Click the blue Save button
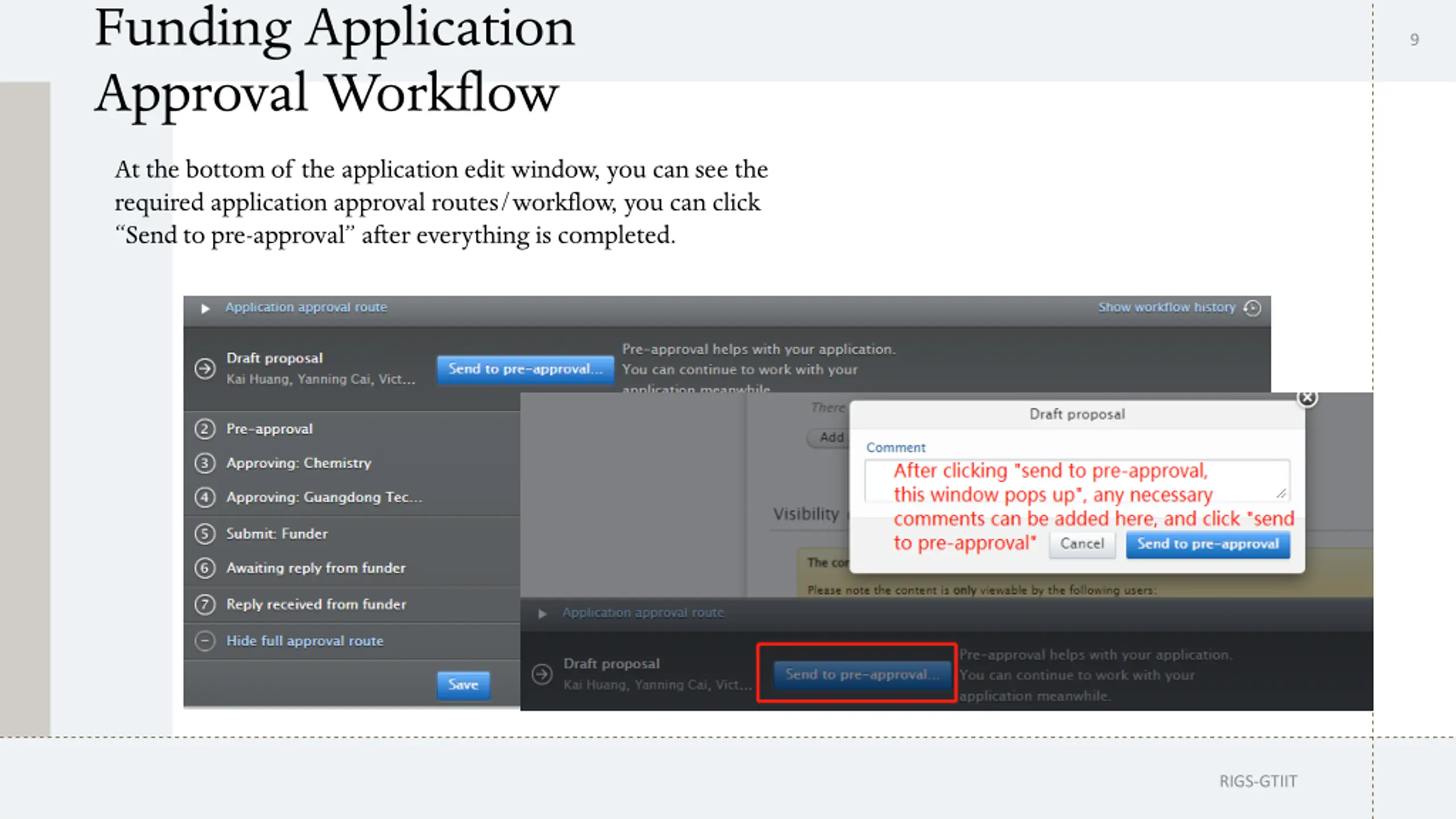The image size is (1456, 819). click(463, 685)
